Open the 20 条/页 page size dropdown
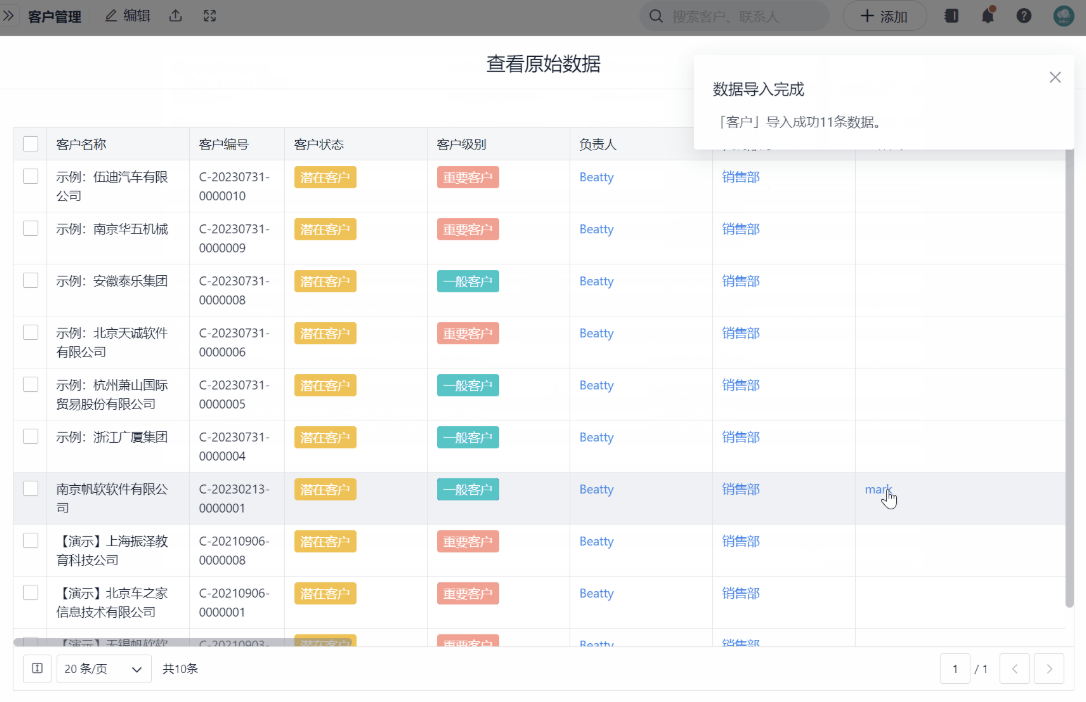 click(x=104, y=668)
